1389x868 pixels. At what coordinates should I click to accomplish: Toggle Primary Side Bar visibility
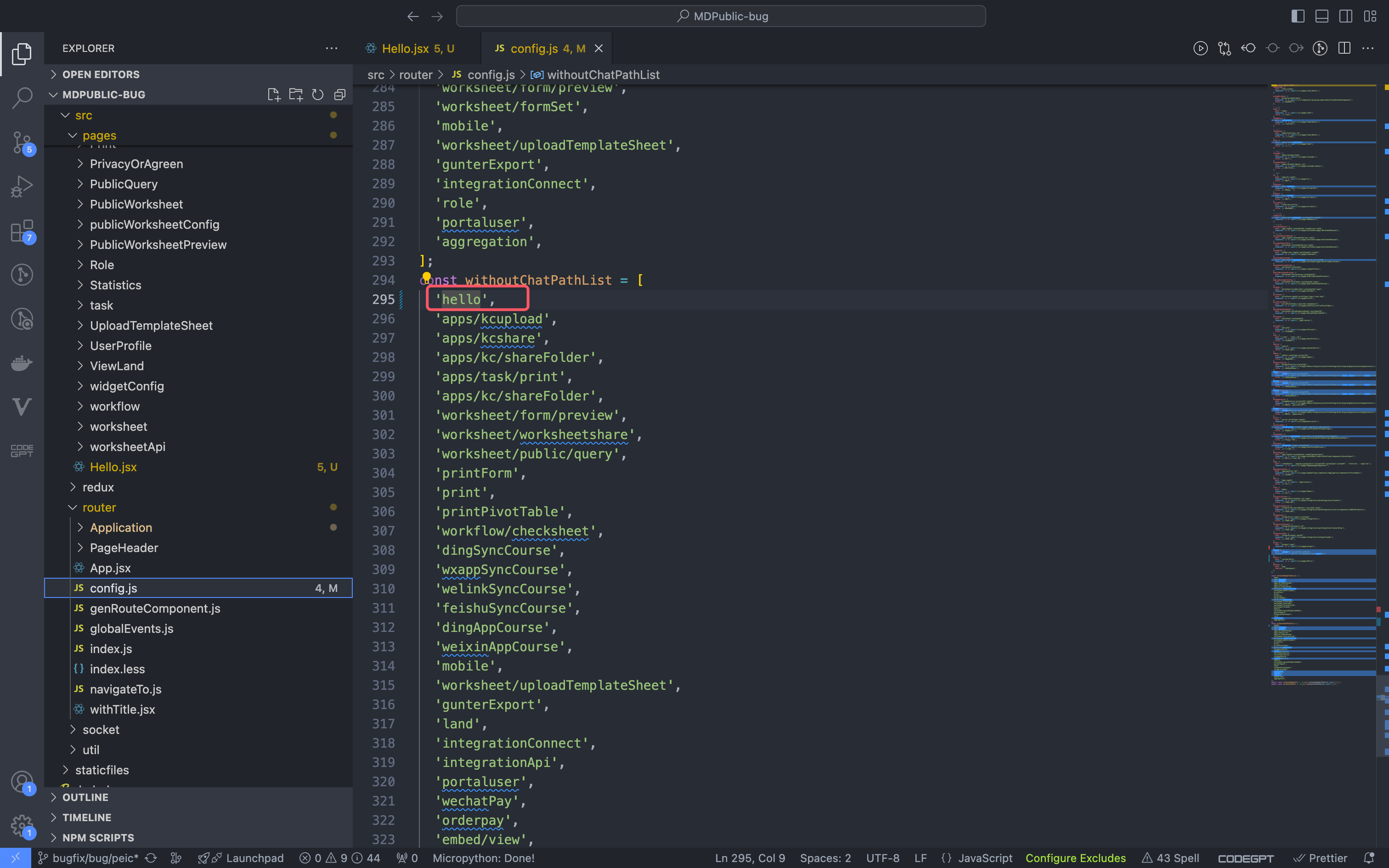1298,16
